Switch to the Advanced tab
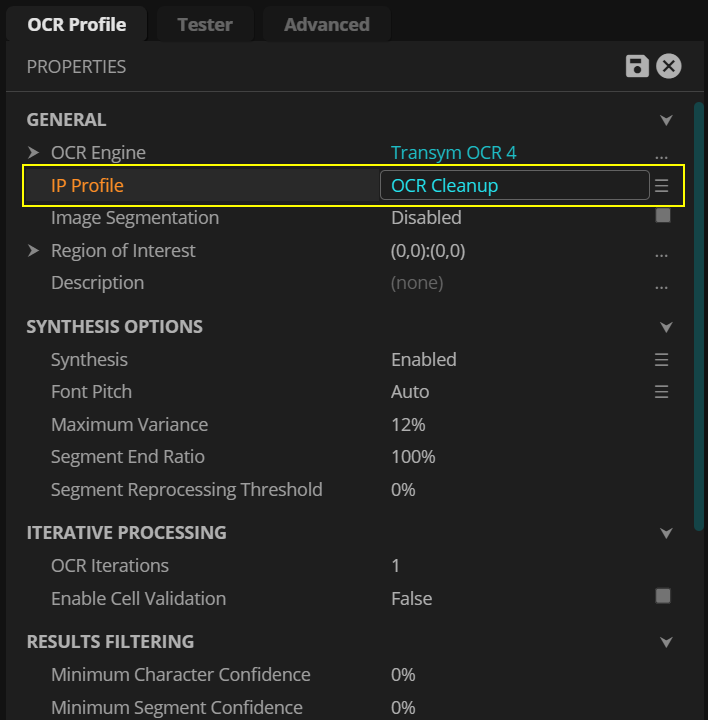The height and width of the screenshot is (720, 708). [326, 24]
